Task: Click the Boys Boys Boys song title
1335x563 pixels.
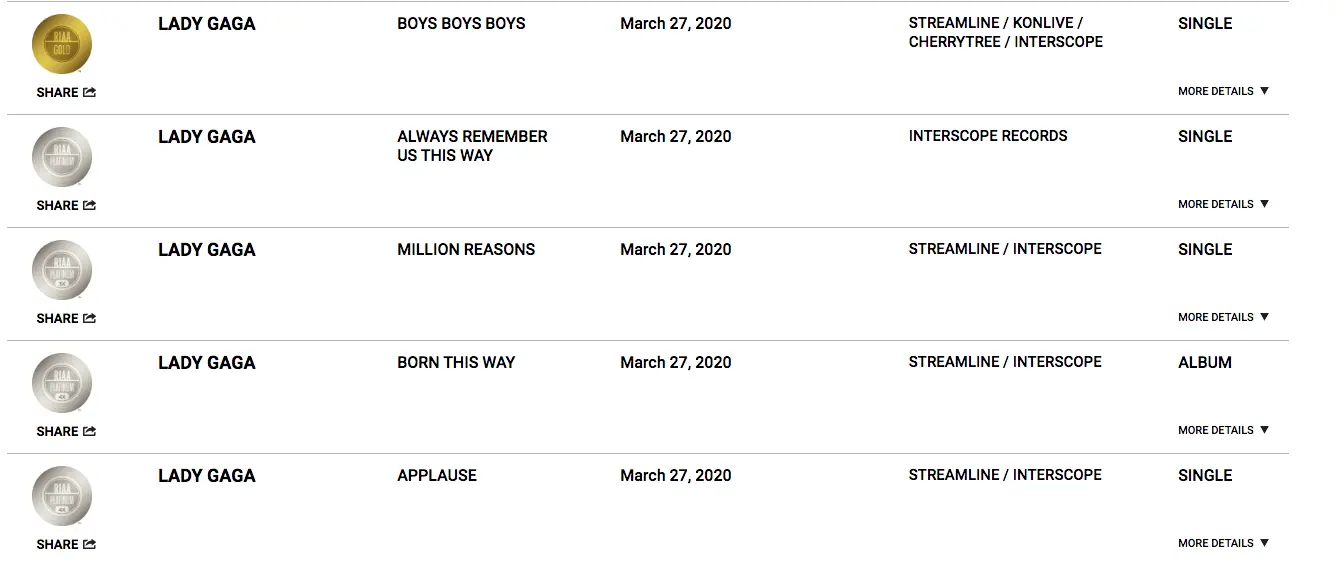Action: 461,24
